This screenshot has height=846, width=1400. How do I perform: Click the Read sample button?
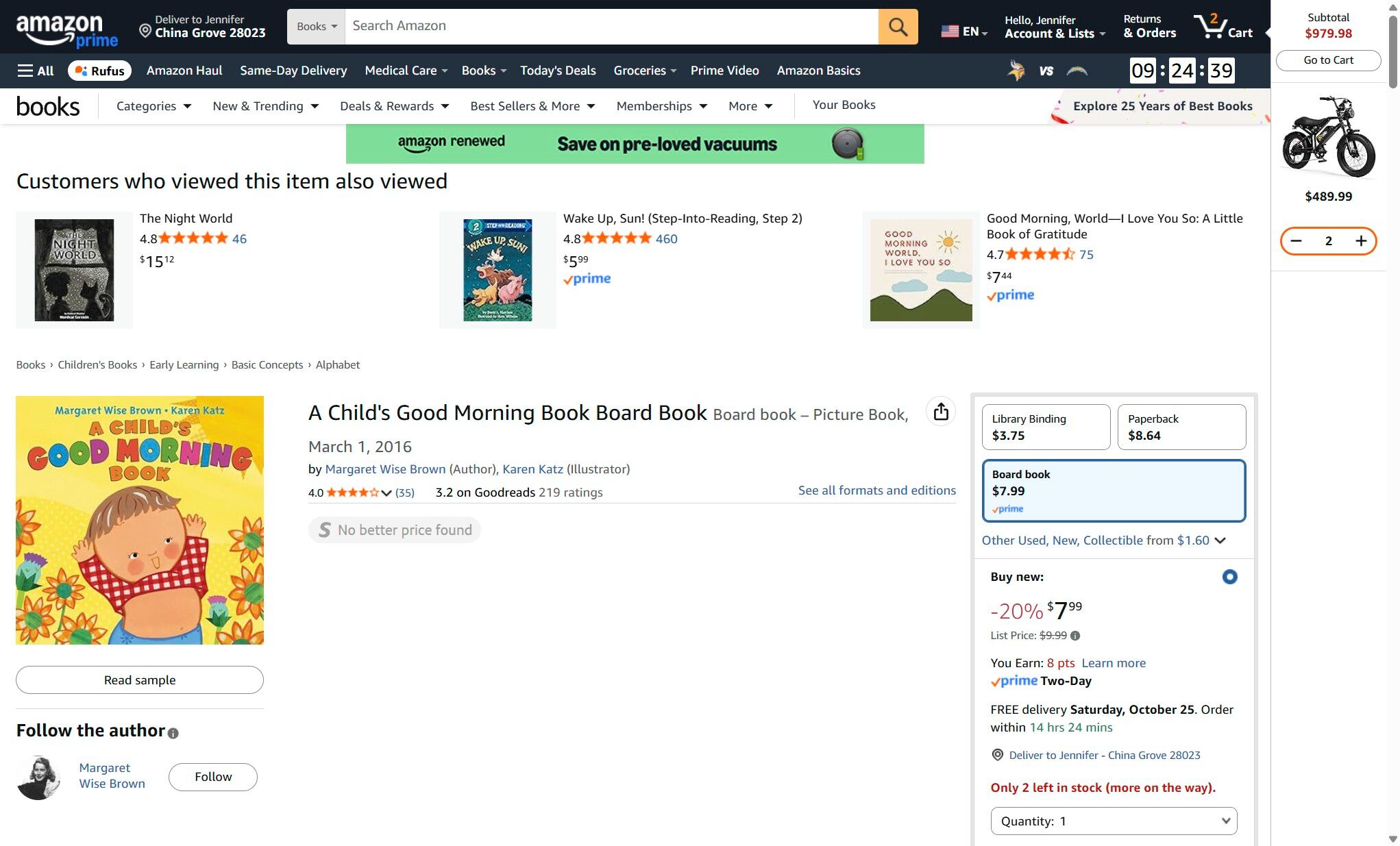140,680
